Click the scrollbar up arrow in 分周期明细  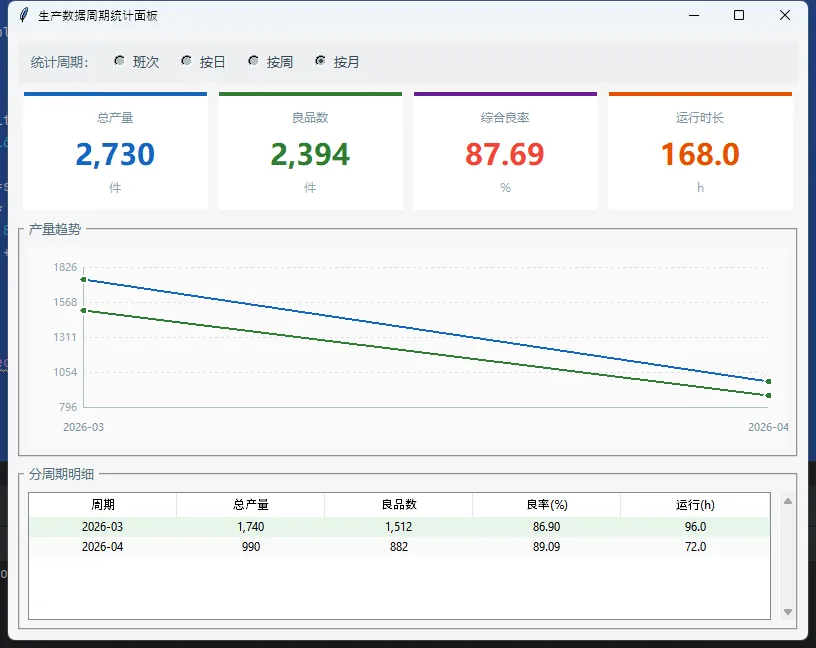788,501
